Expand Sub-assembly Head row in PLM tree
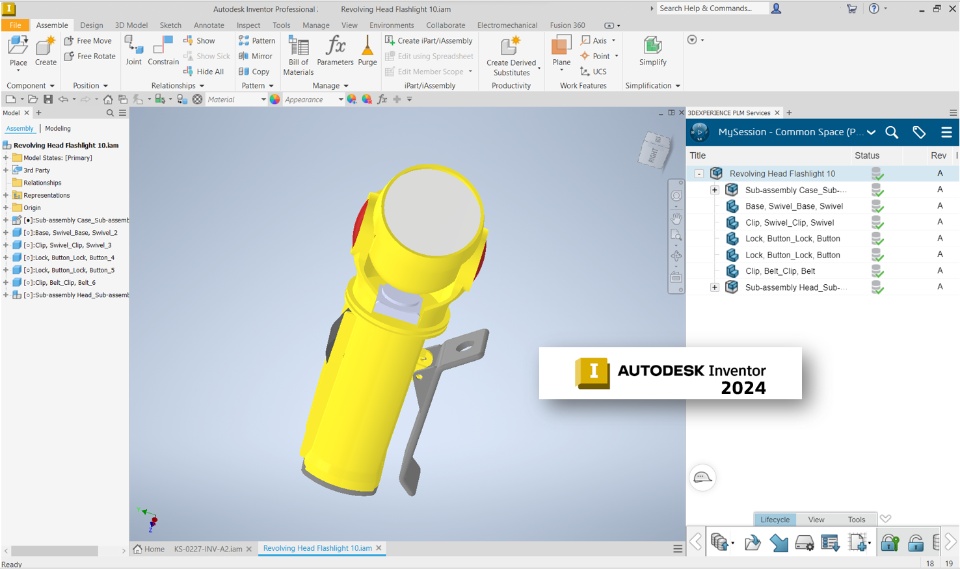Viewport: 960px width, 569px height. pos(714,287)
